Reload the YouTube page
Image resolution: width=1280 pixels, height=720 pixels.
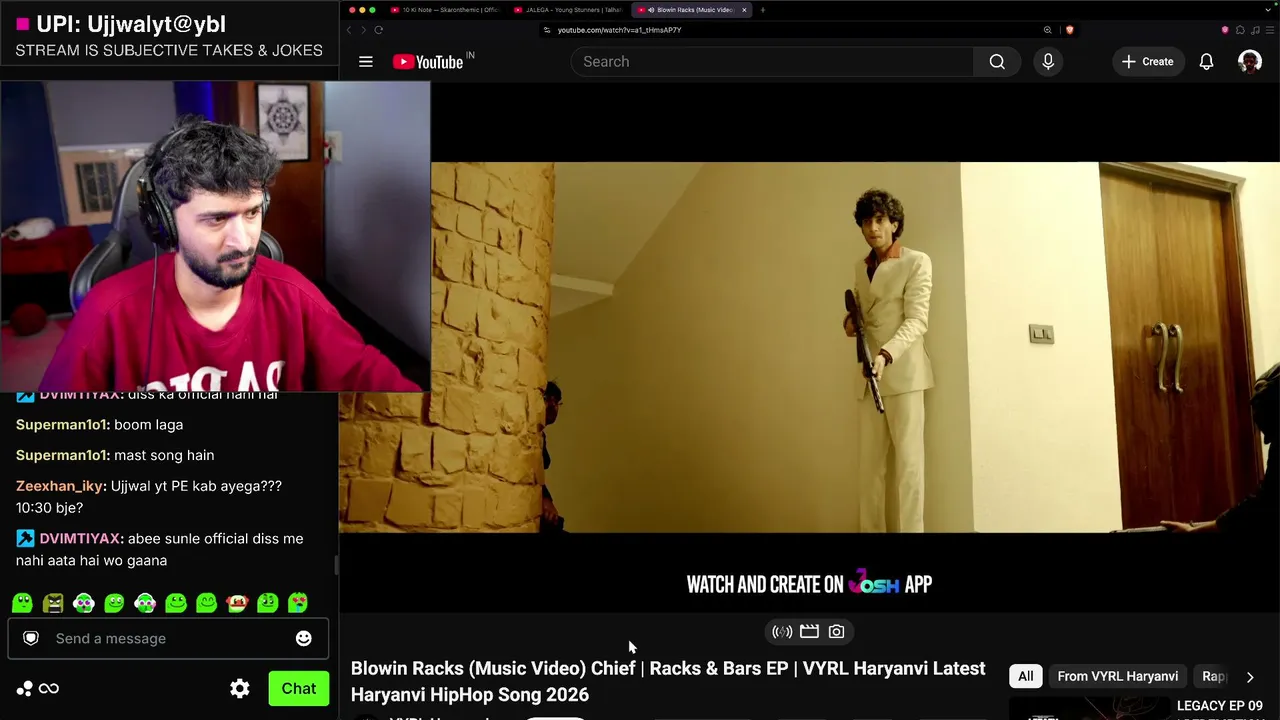tap(378, 30)
